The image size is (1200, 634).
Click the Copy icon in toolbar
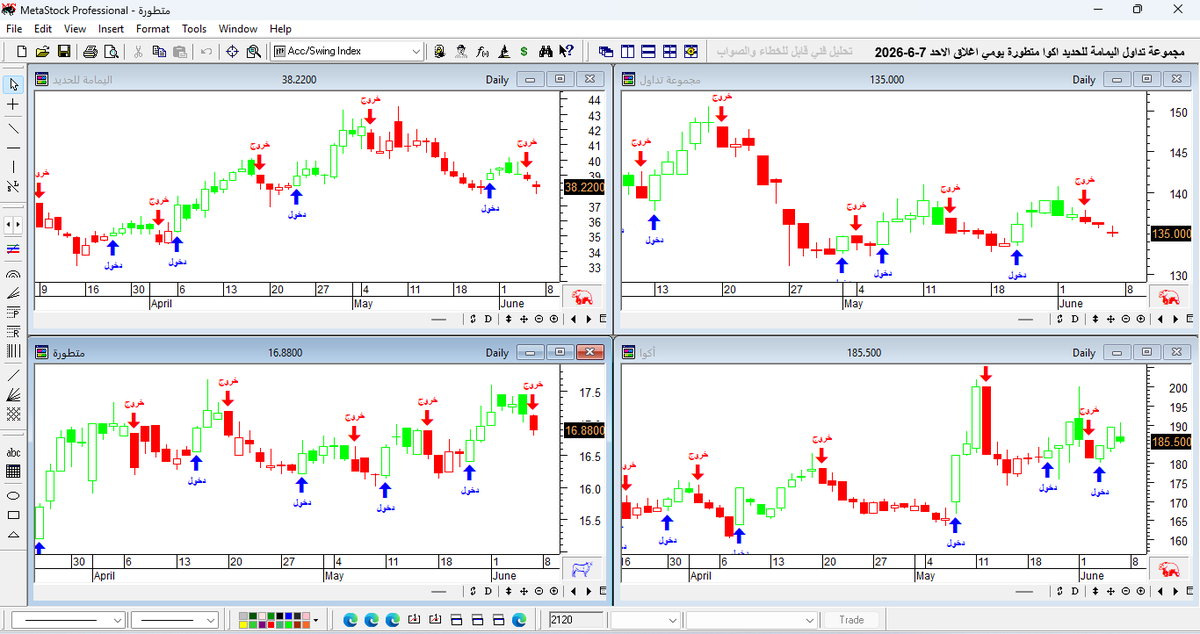coord(159,51)
